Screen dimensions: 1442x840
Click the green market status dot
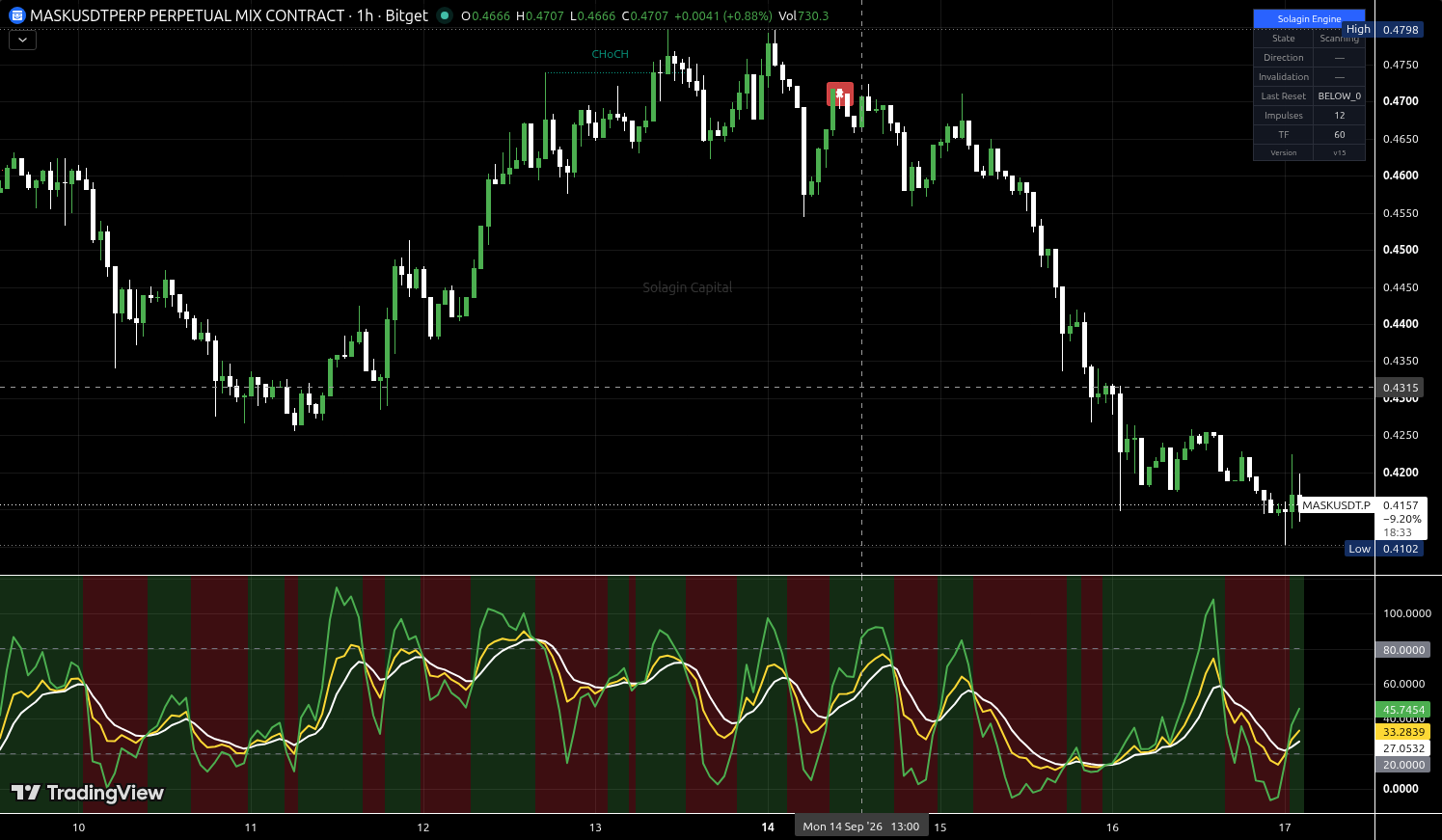point(445,15)
